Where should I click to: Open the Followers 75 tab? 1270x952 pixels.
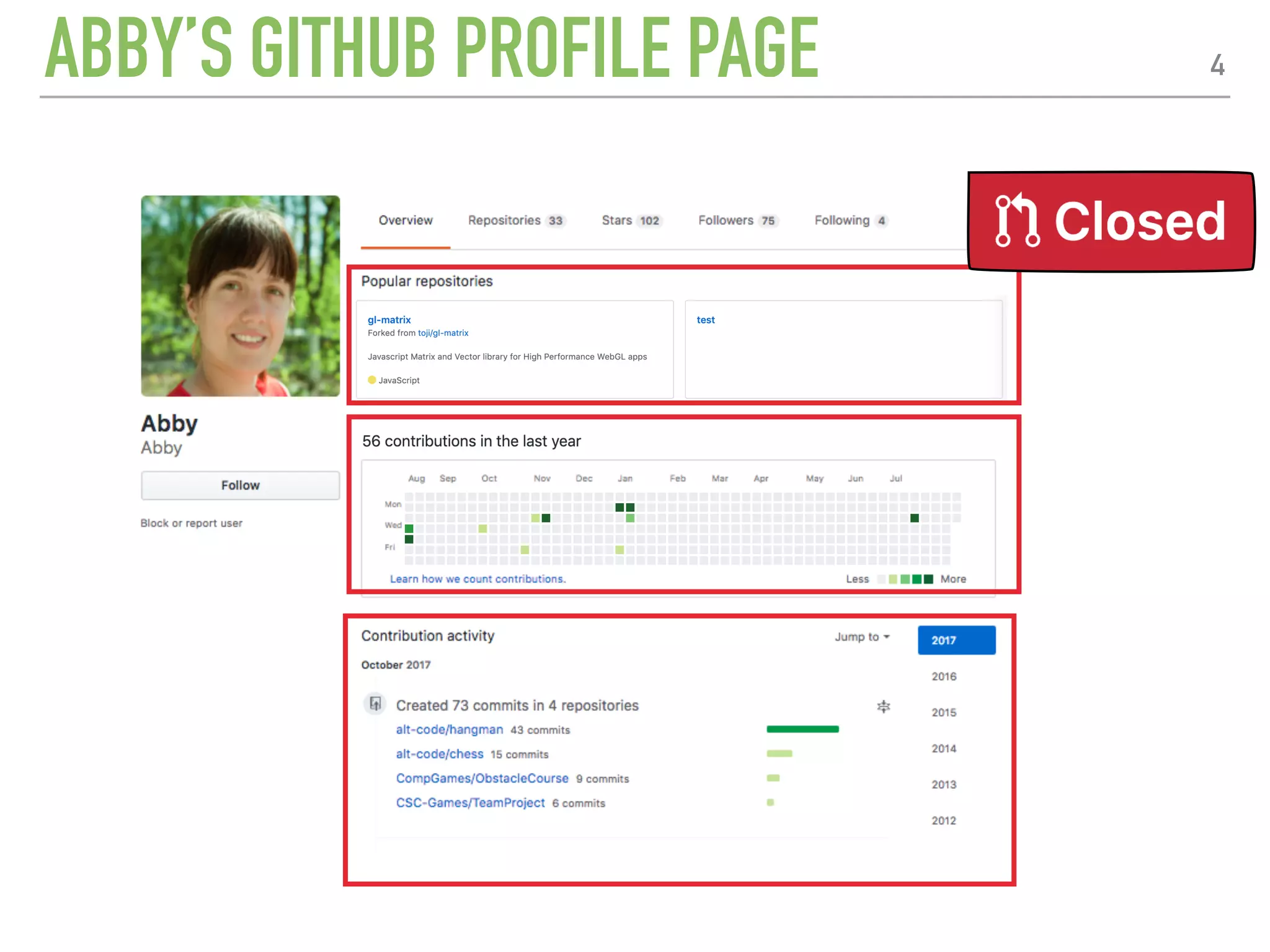[738, 221]
